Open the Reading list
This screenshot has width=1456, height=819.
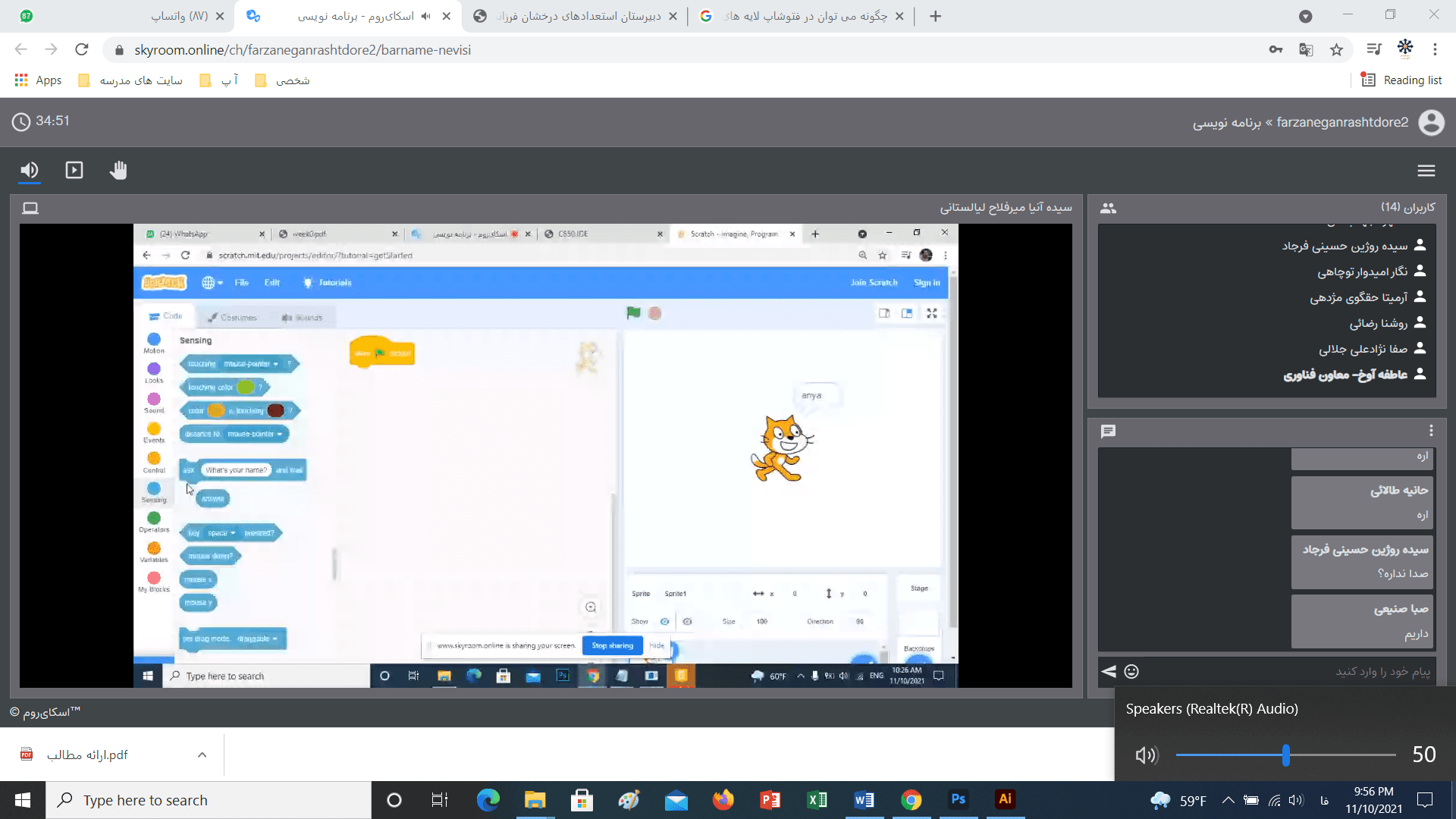coord(1402,80)
